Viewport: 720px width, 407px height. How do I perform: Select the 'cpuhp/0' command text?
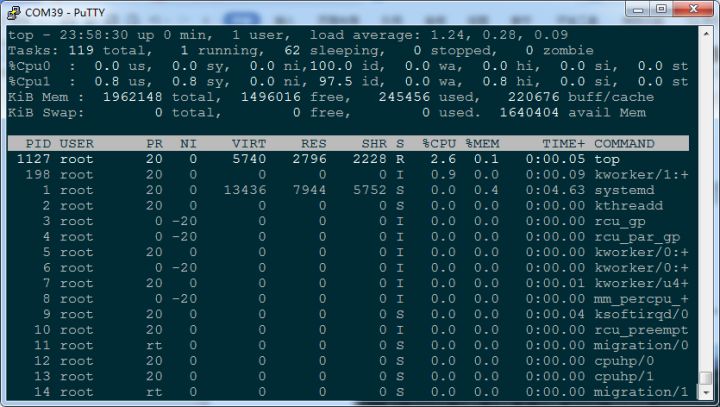[624, 361]
